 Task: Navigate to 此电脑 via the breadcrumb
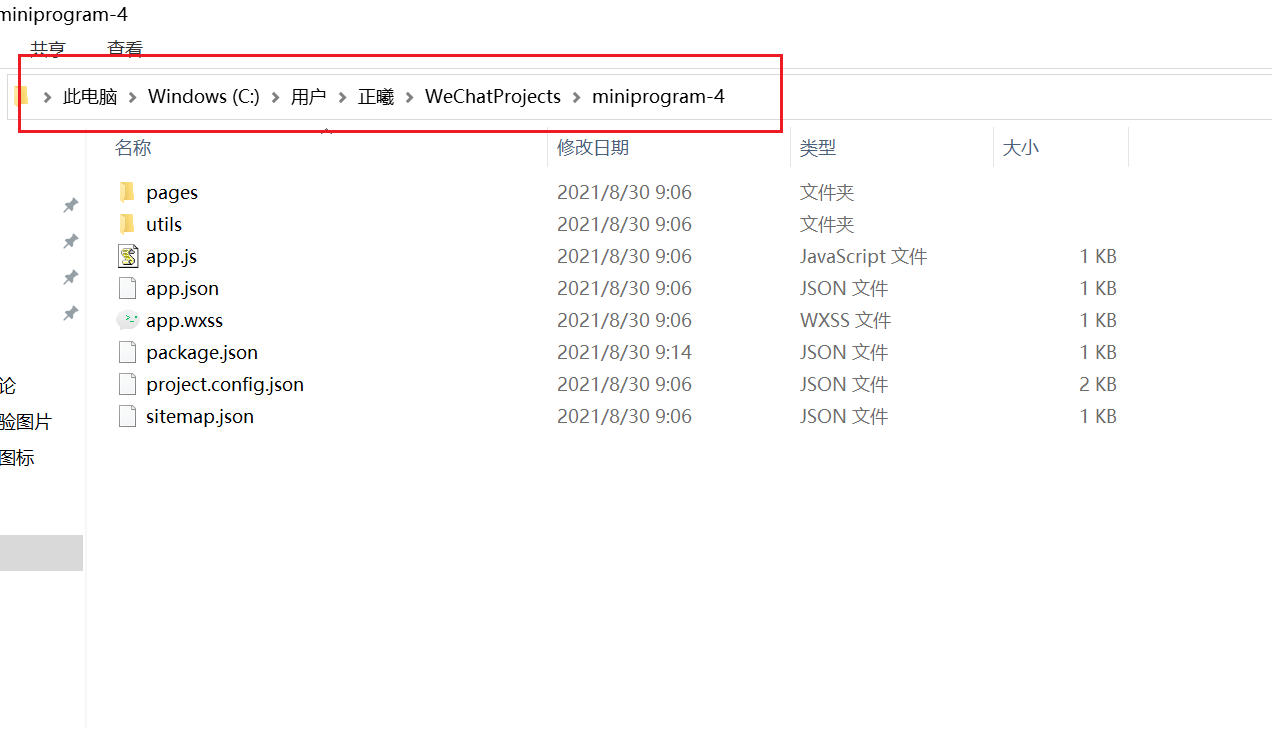point(90,96)
